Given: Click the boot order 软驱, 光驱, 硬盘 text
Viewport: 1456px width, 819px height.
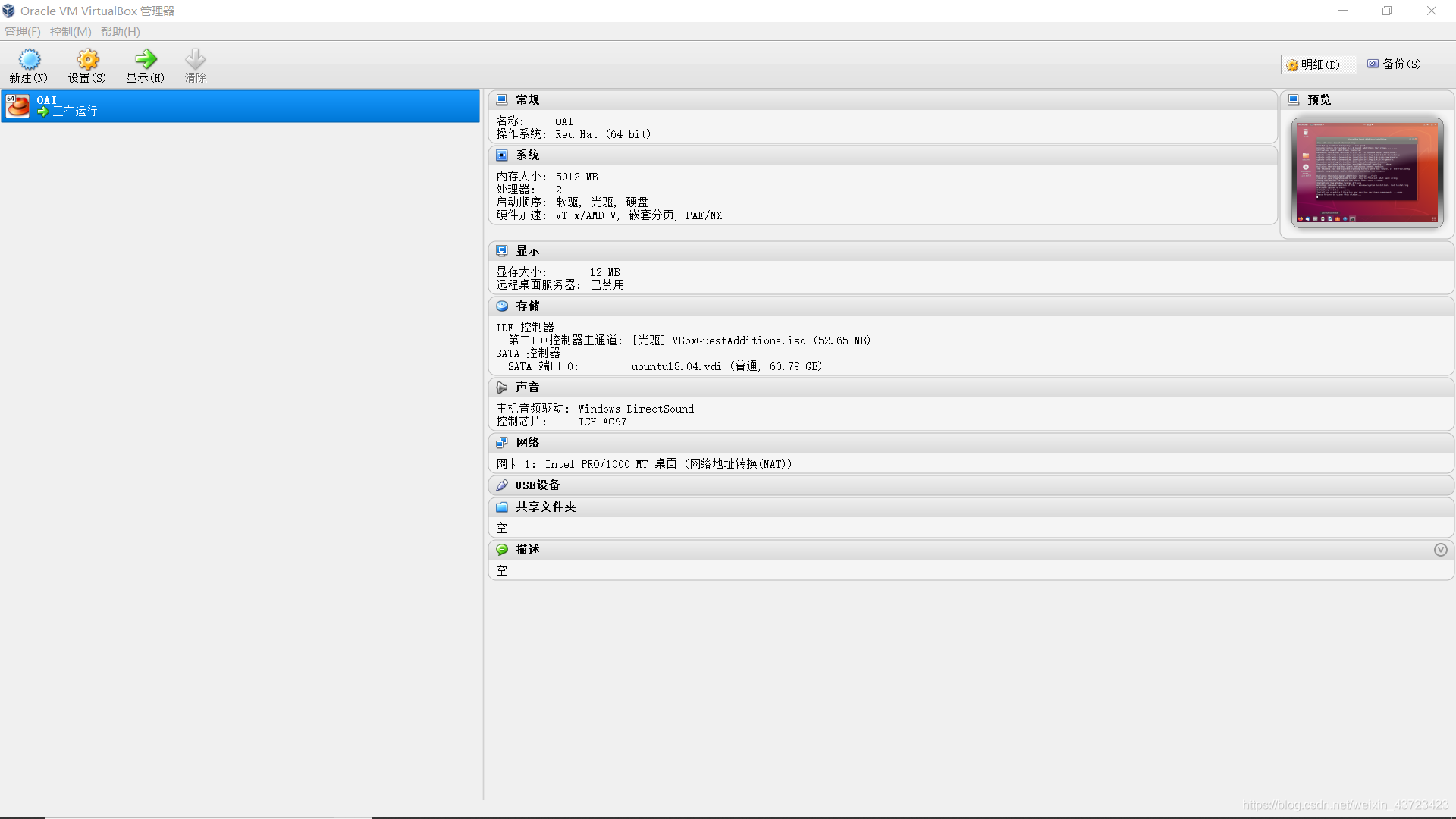Looking at the screenshot, I should click(x=602, y=202).
